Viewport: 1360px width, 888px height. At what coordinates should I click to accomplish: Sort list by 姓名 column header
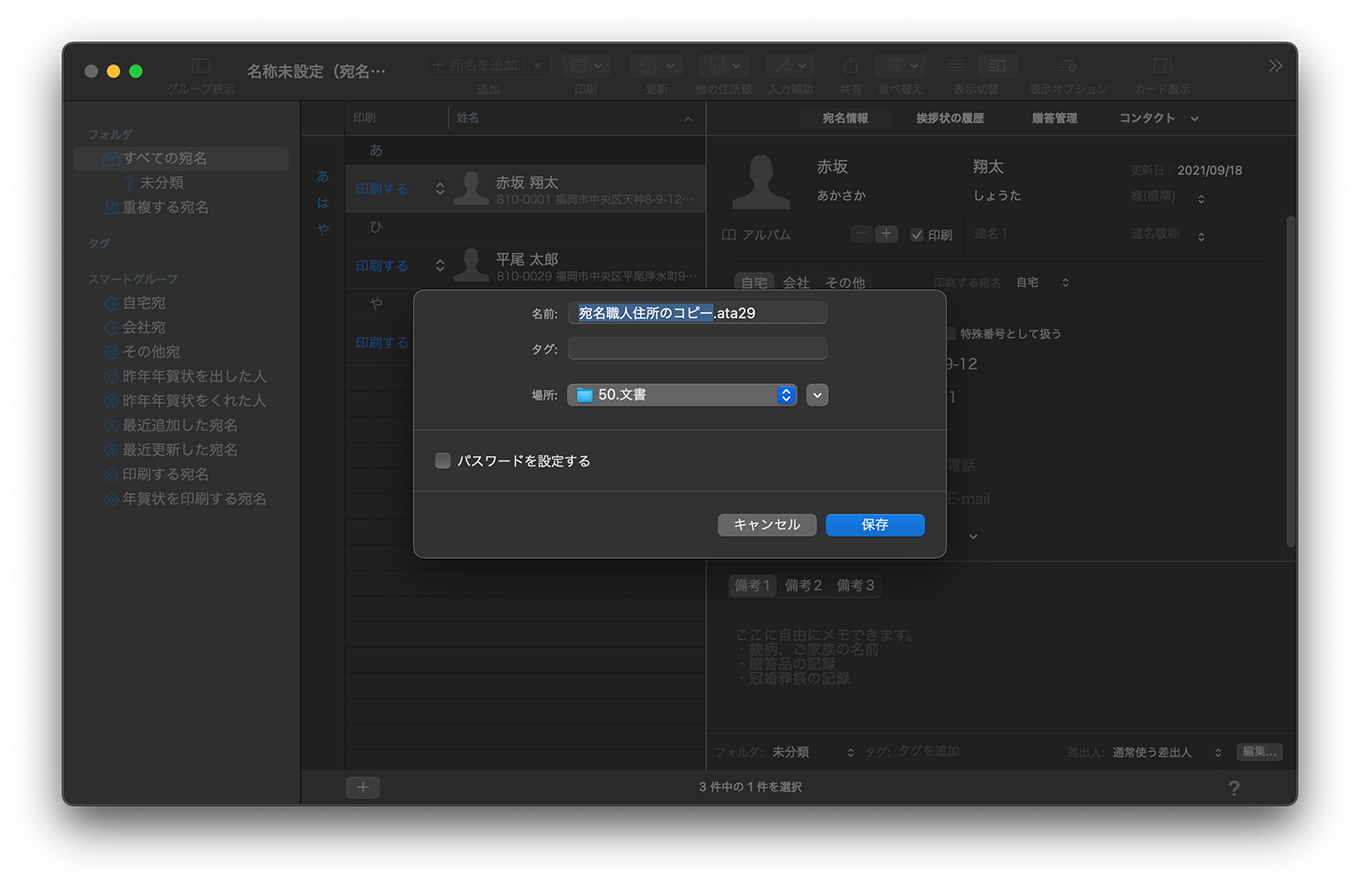point(575,118)
